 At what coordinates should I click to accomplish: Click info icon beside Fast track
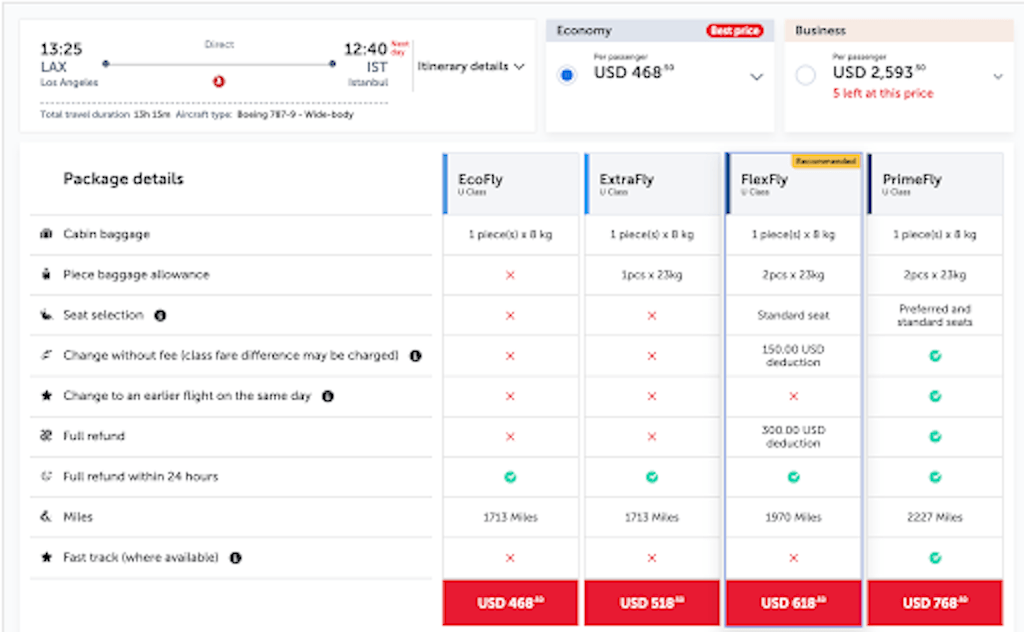point(235,558)
